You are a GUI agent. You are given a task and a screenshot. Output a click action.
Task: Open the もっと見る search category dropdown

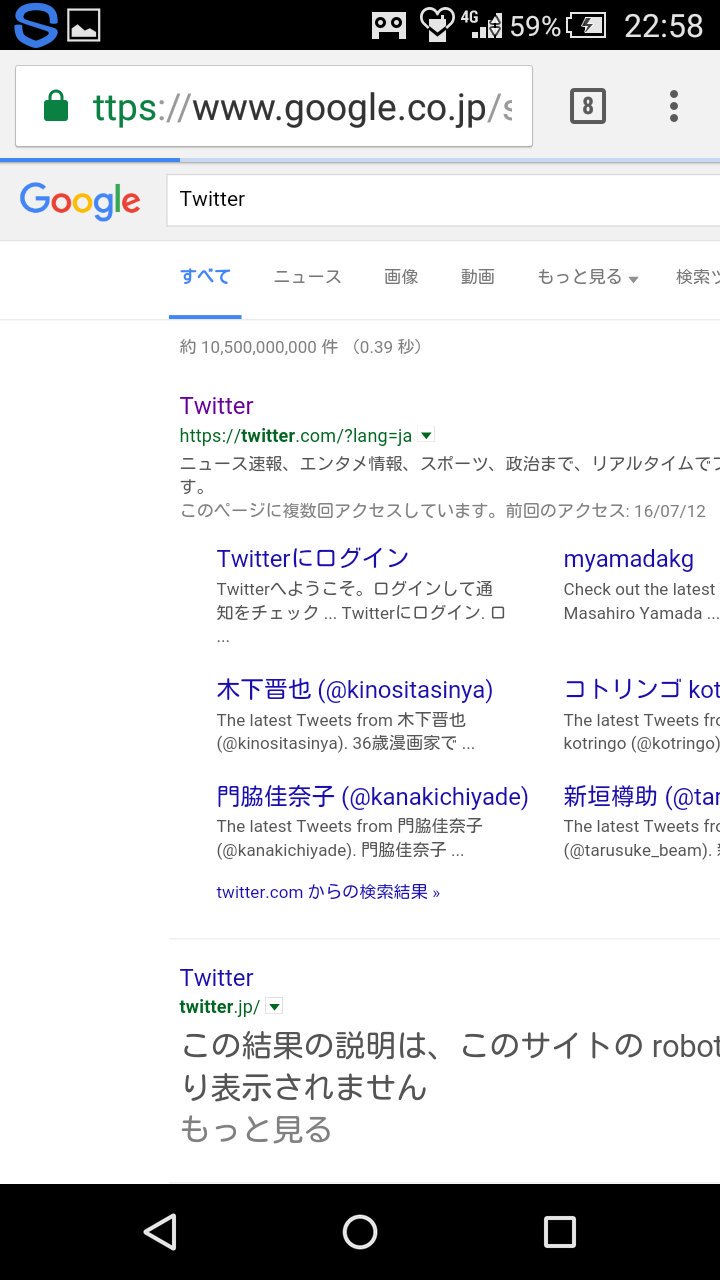[587, 277]
